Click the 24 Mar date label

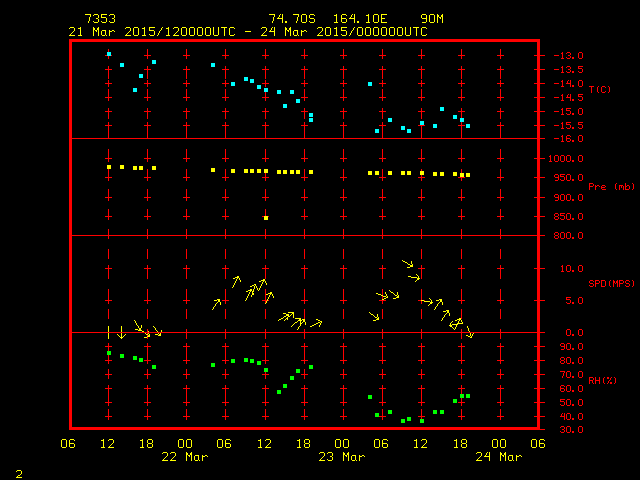pyautogui.click(x=498, y=456)
